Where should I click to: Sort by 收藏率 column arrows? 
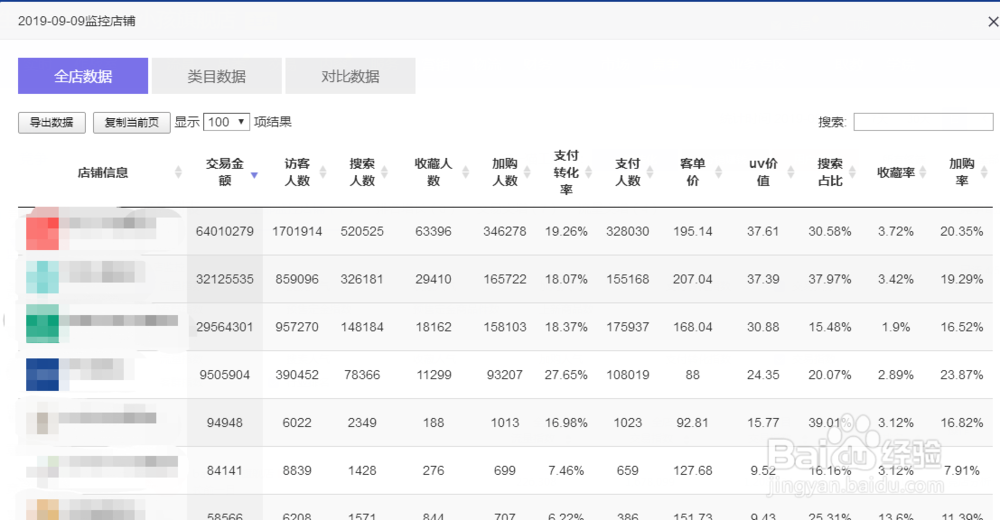point(922,172)
